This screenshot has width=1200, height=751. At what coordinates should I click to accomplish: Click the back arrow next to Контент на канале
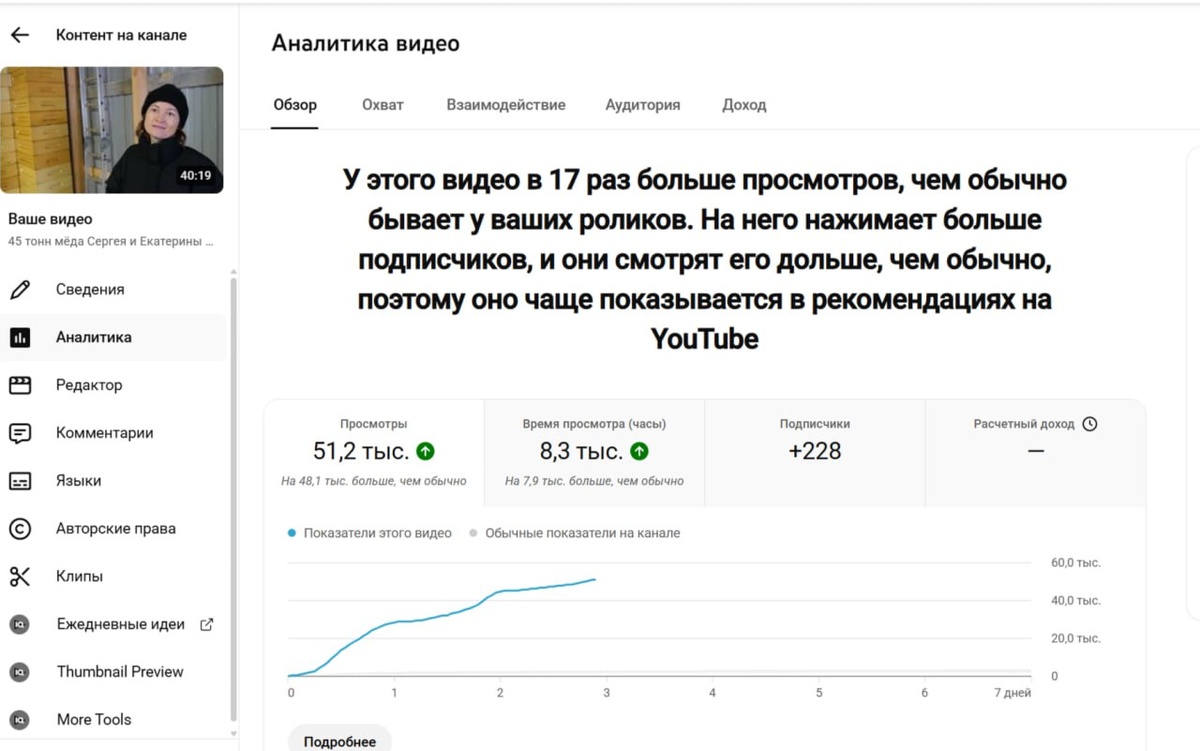(x=20, y=35)
